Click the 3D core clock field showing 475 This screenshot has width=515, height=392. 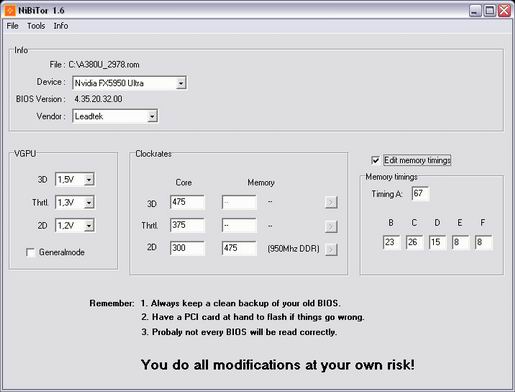(187, 202)
